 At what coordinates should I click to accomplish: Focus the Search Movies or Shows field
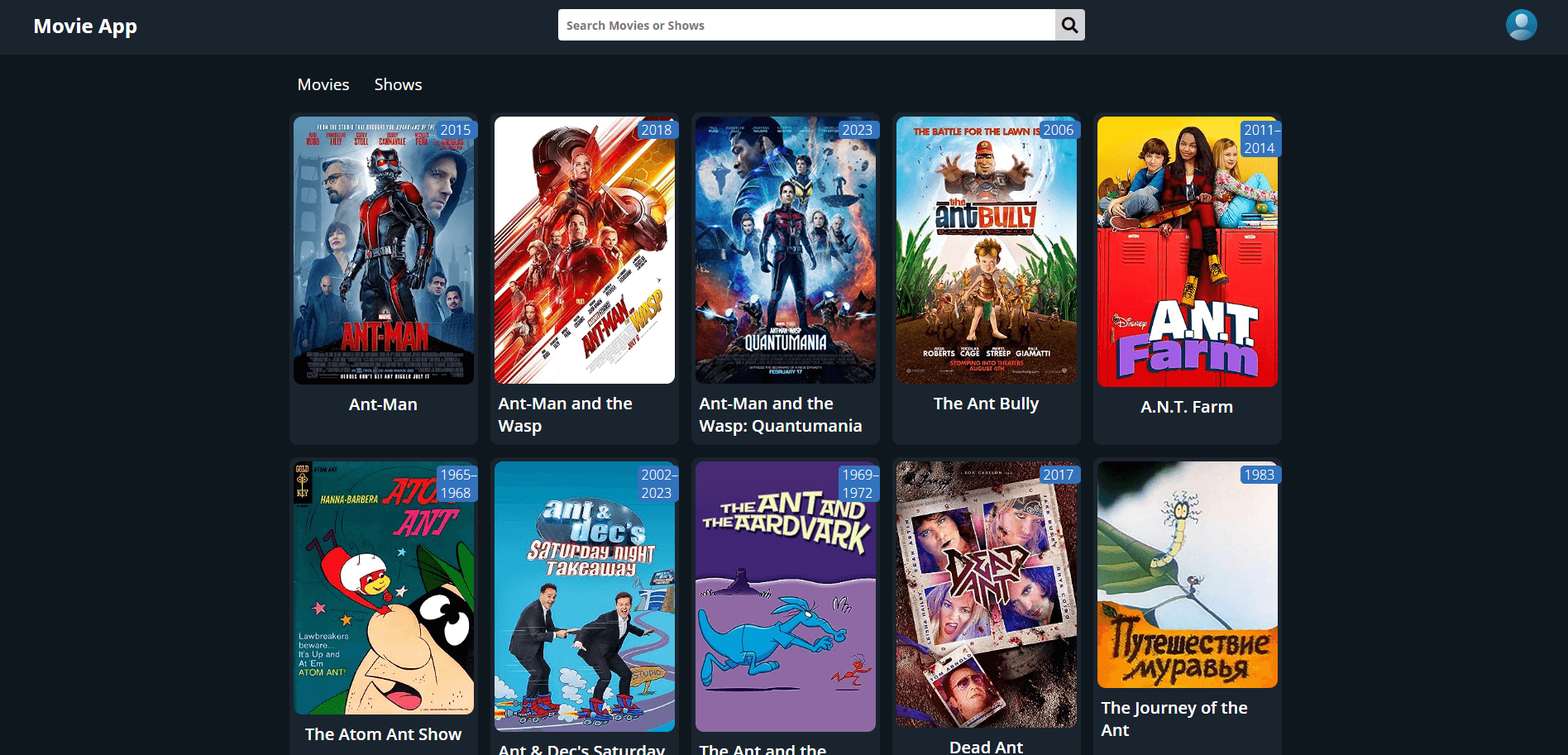coord(806,25)
